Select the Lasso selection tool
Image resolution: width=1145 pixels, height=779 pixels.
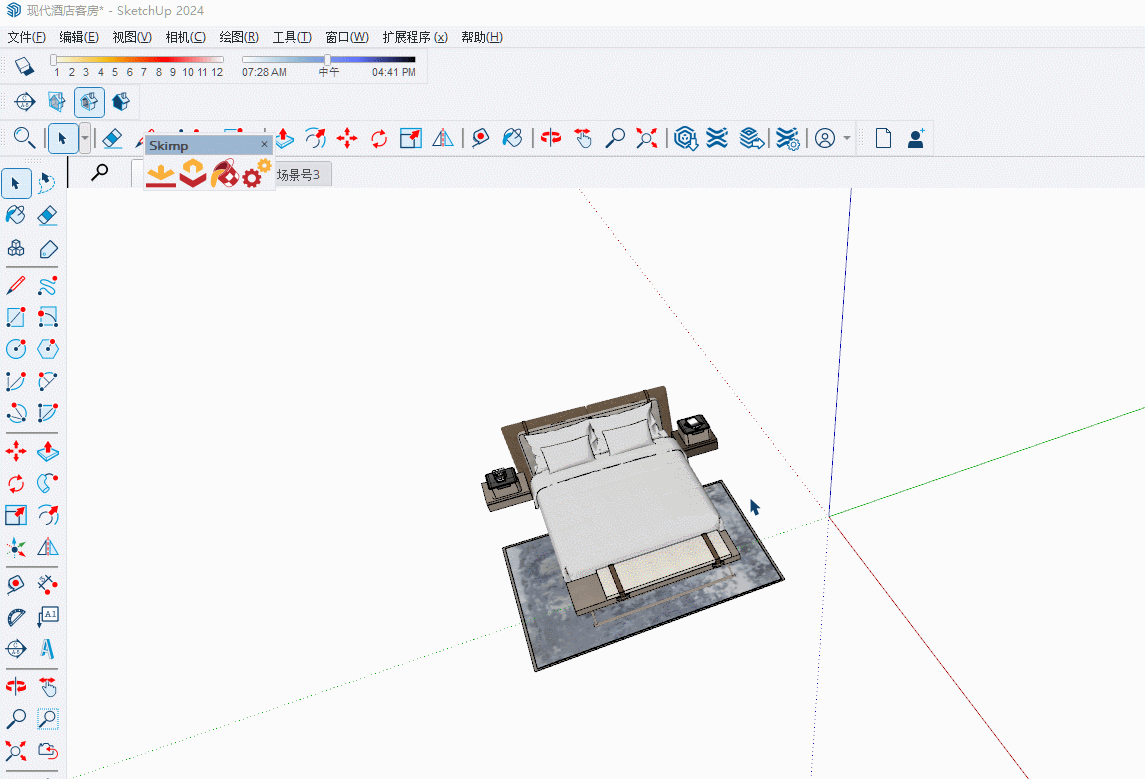pyautogui.click(x=47, y=183)
